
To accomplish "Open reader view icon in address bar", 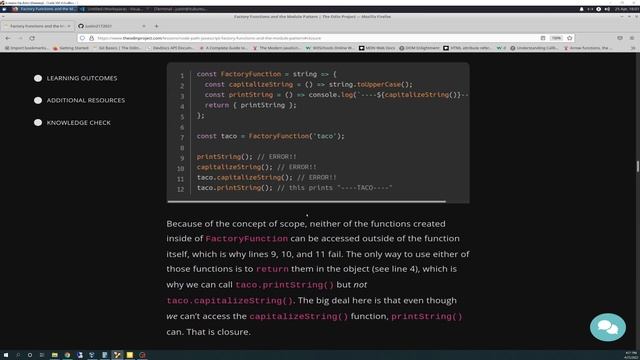I will pos(543,38).
